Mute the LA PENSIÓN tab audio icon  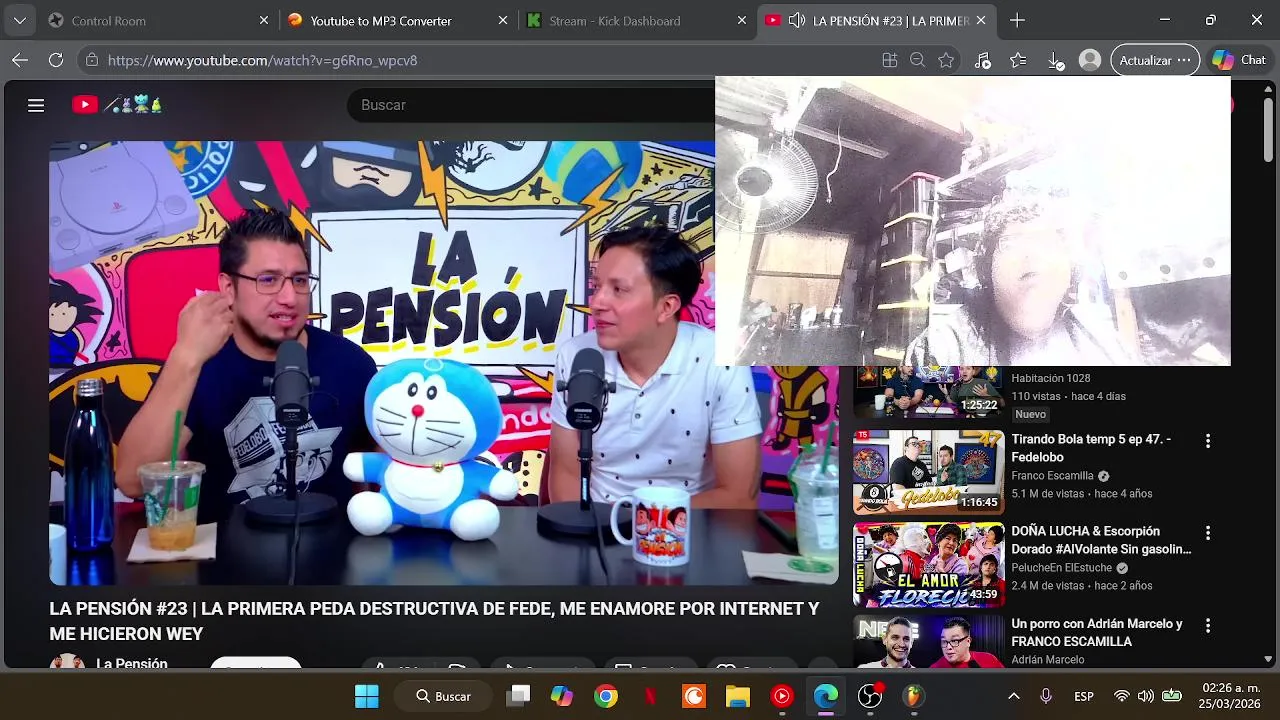click(797, 20)
